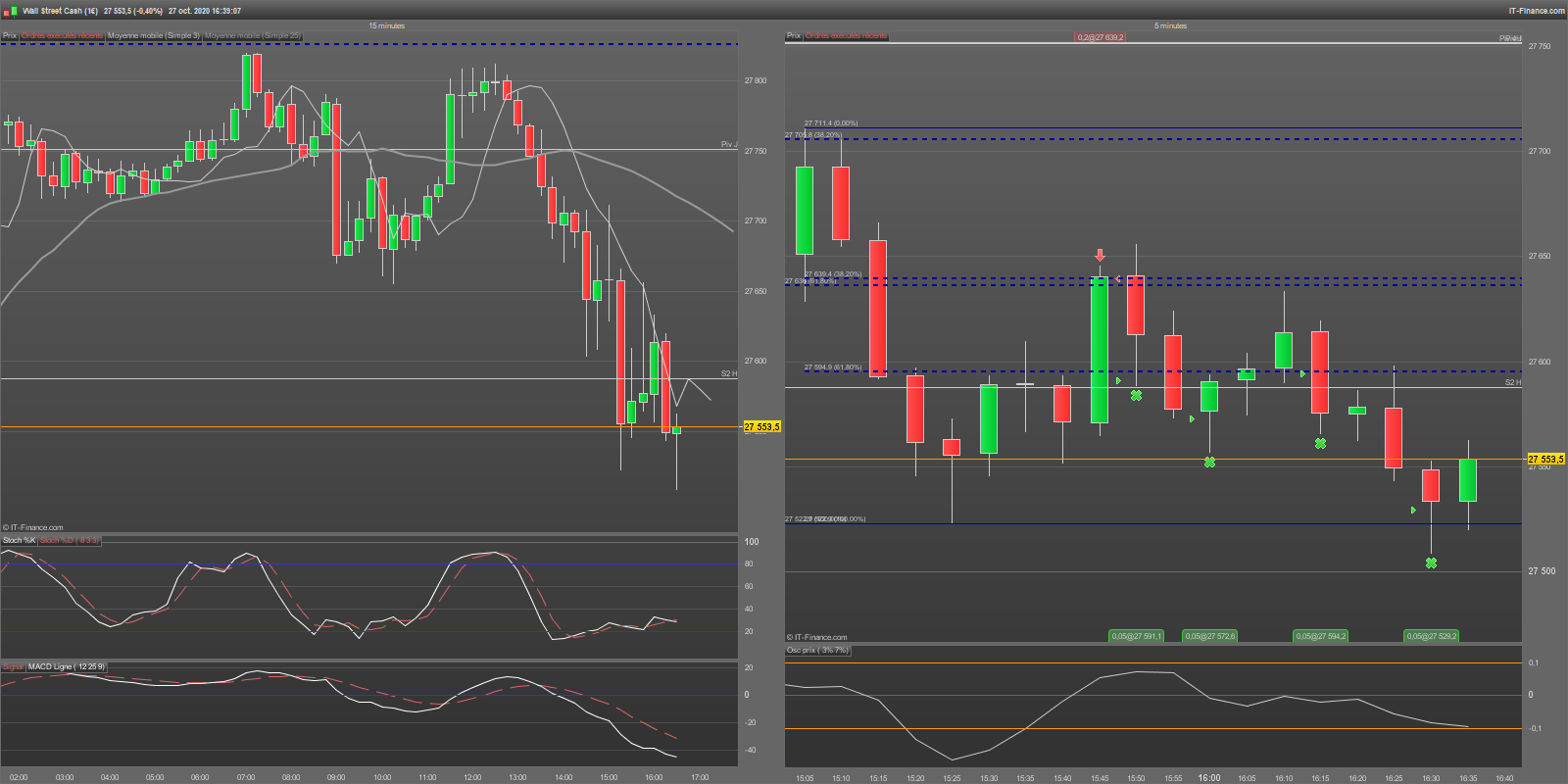Click the yellow 27 553,5 price tag on the 15-minute chart
Image resolution: width=1568 pixels, height=784 pixels.
tap(762, 427)
